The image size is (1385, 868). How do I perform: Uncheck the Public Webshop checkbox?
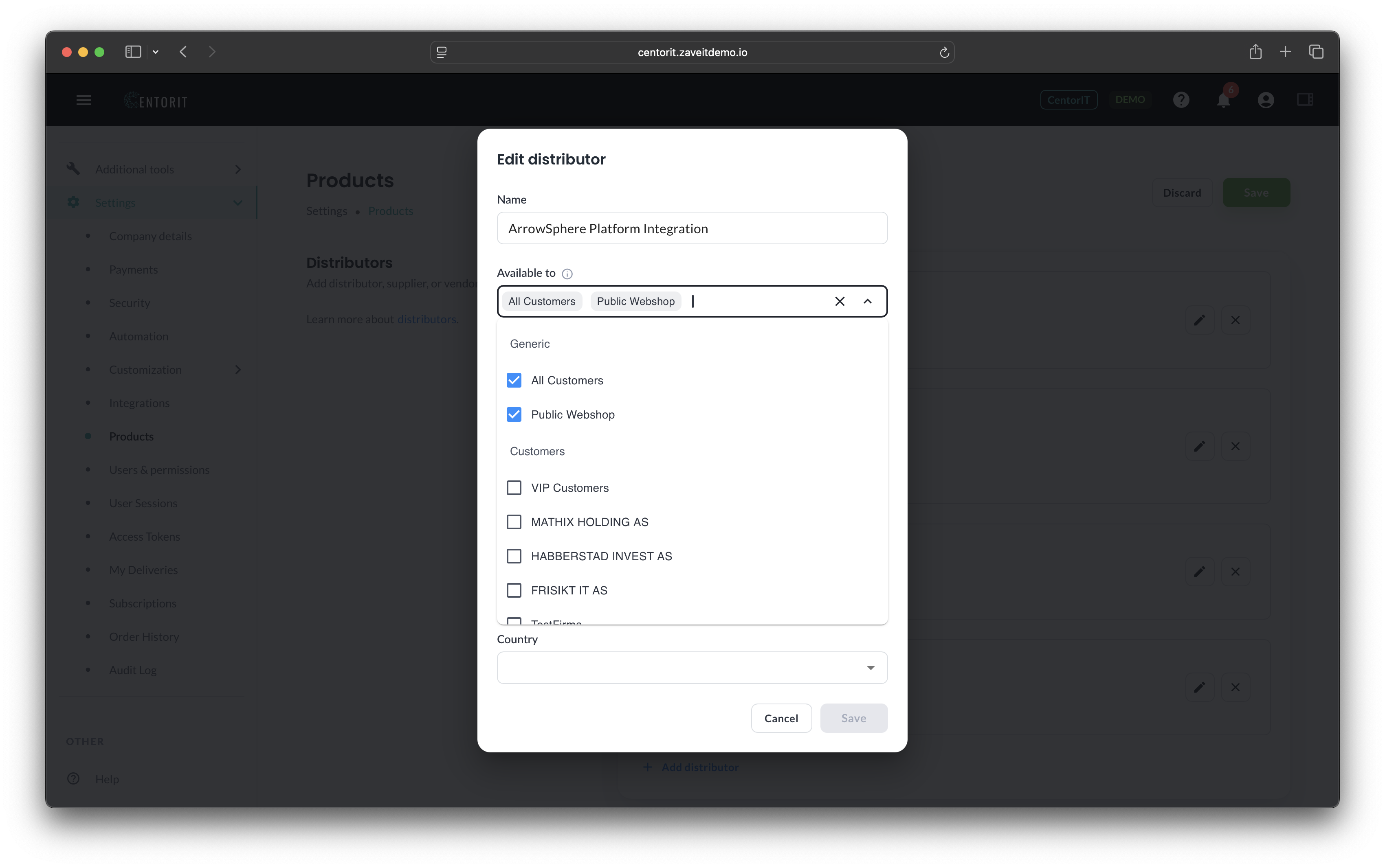tap(514, 414)
